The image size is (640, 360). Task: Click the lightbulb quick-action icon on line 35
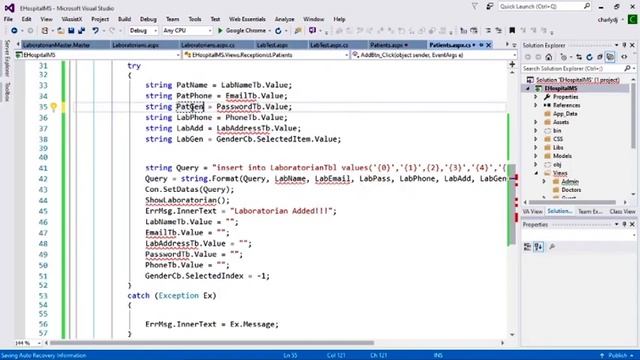53,107
